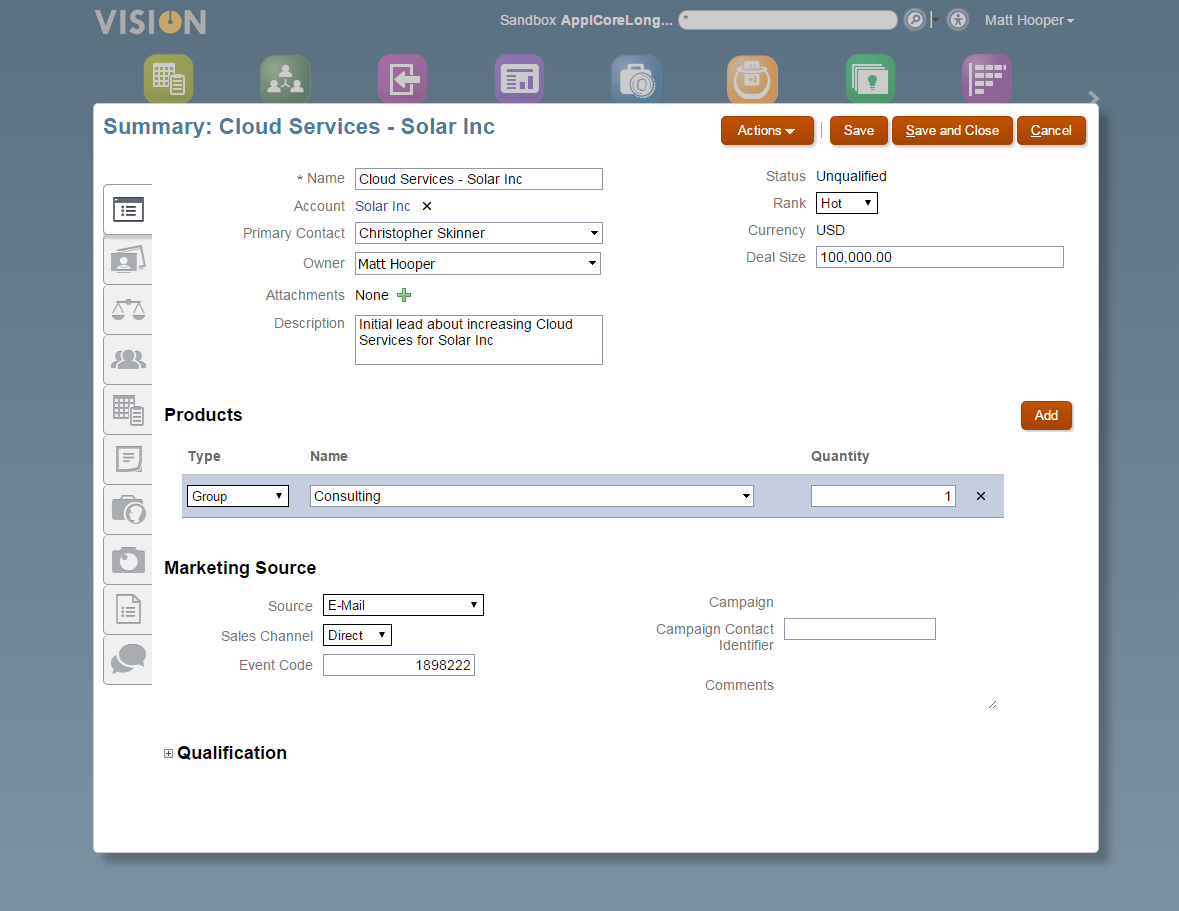Image resolution: width=1179 pixels, height=911 pixels.
Task: Open the document list side tab
Action: pos(128,610)
